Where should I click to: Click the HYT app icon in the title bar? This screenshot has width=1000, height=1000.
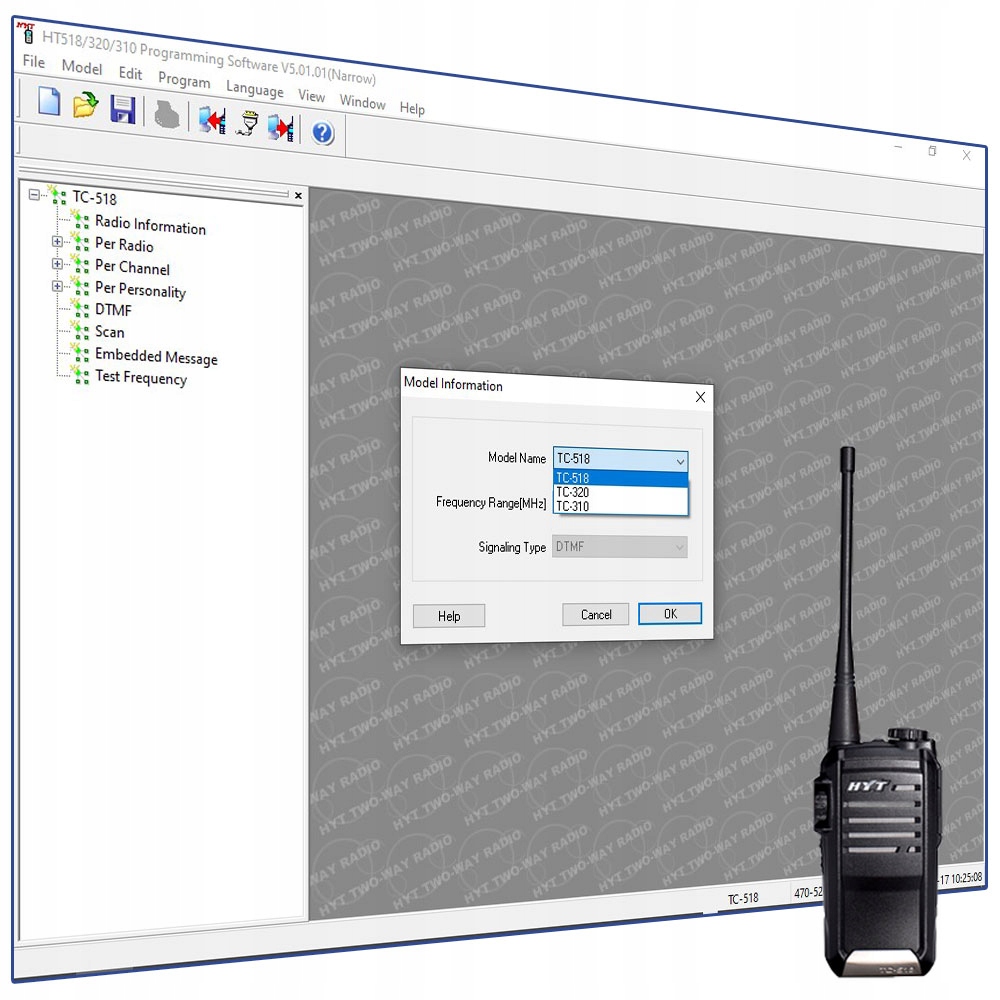(26, 33)
